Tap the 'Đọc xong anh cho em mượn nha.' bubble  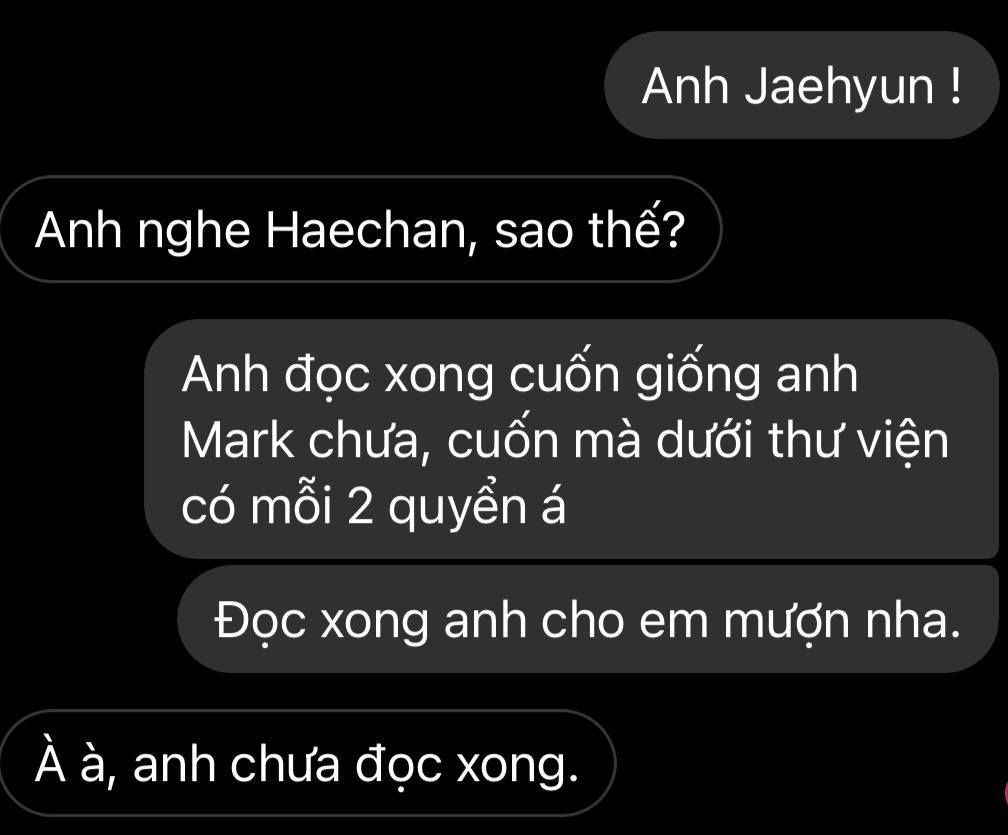(x=588, y=620)
